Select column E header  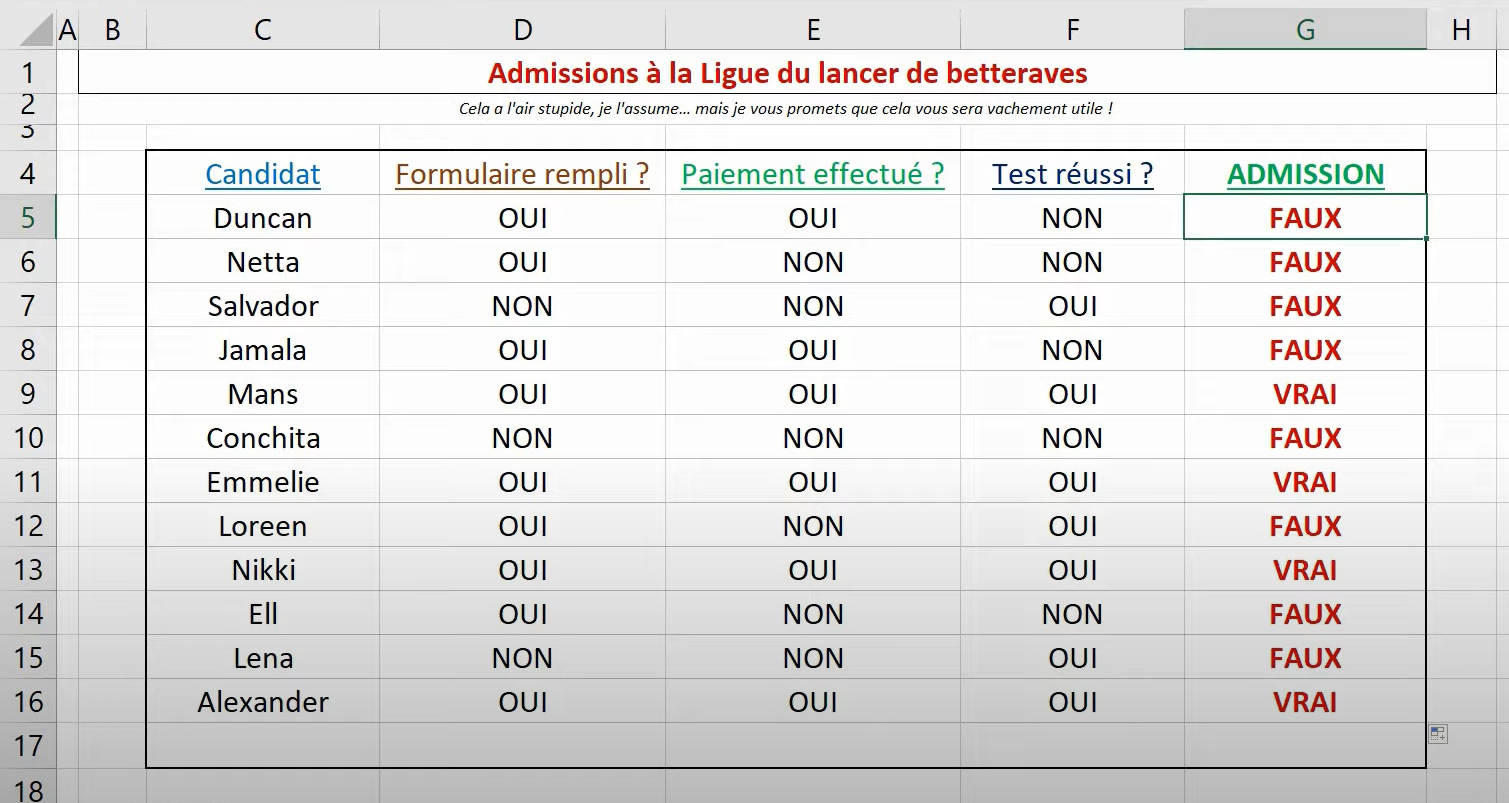tap(813, 30)
